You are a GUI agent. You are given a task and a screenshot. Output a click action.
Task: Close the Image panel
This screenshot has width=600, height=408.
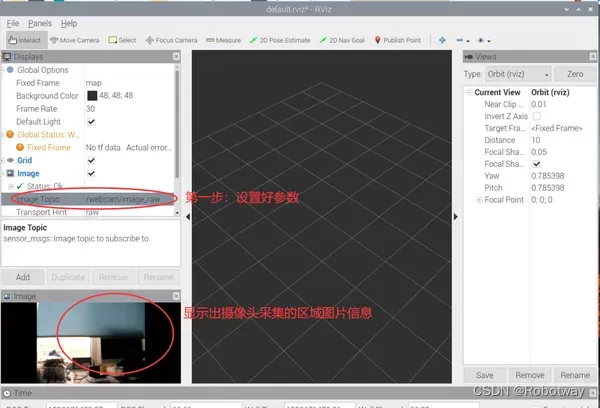pyautogui.click(x=176, y=296)
